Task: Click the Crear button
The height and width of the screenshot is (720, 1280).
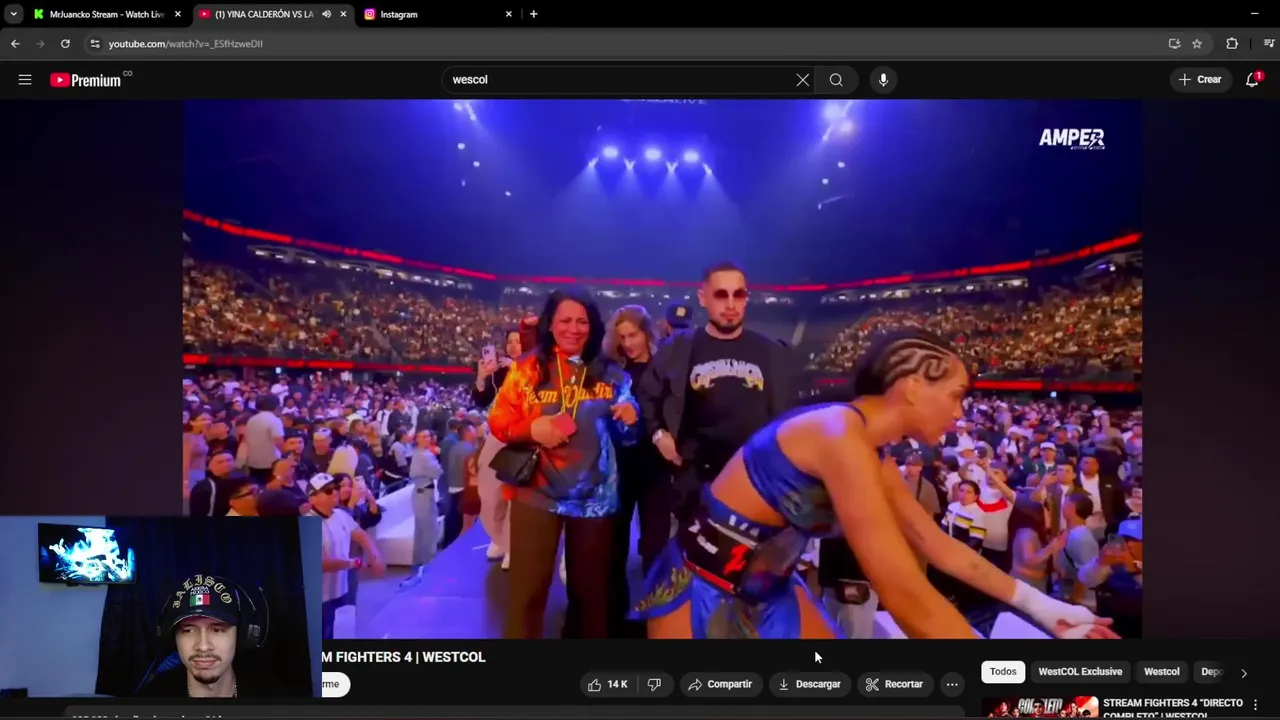Action: [x=1200, y=80]
